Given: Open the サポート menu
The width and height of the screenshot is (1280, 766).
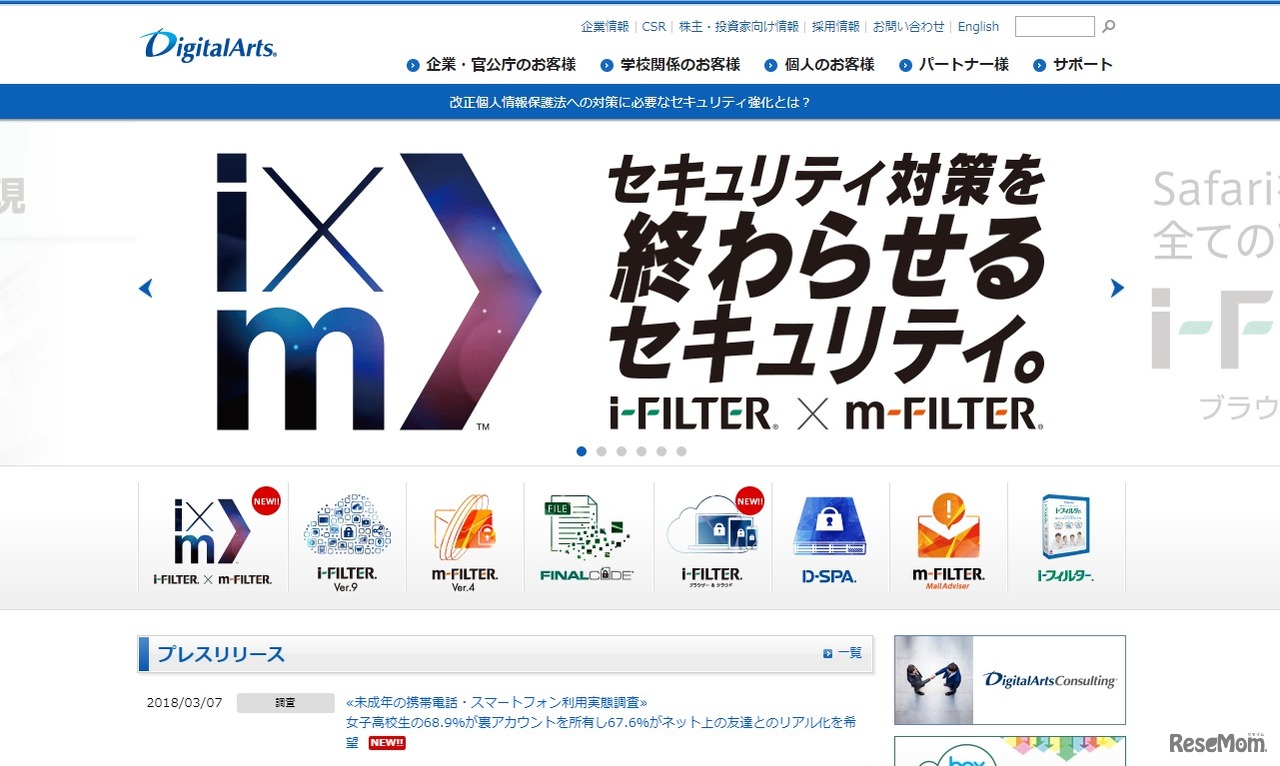Looking at the screenshot, I should coord(1073,65).
